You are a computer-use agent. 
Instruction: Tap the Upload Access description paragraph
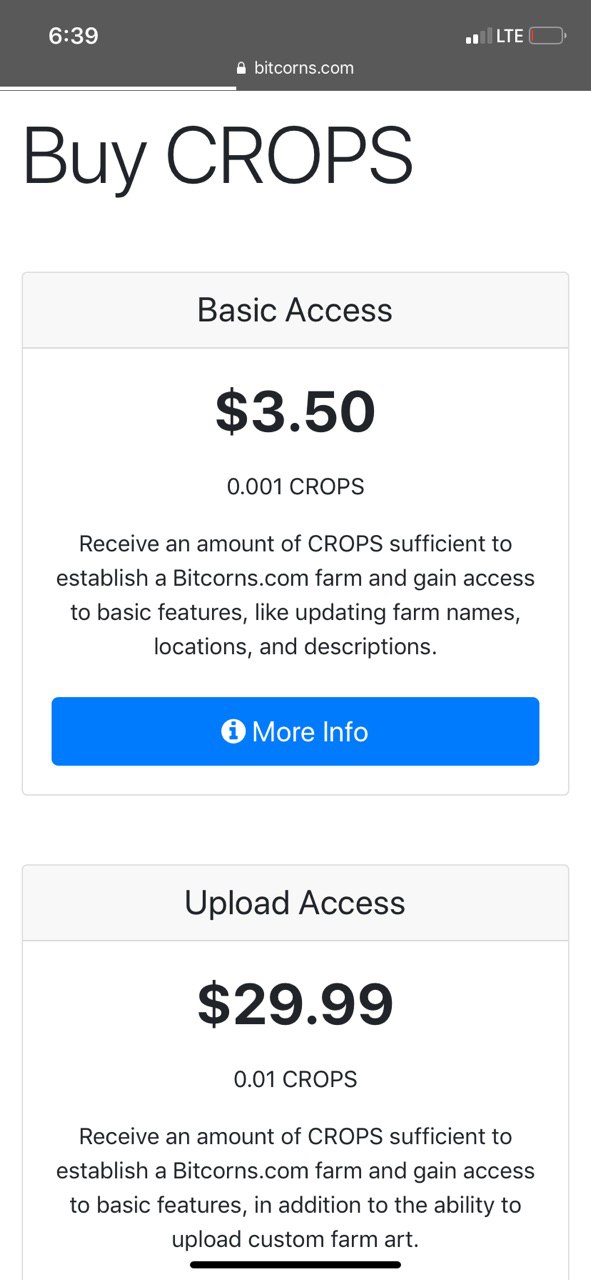tap(295, 1188)
